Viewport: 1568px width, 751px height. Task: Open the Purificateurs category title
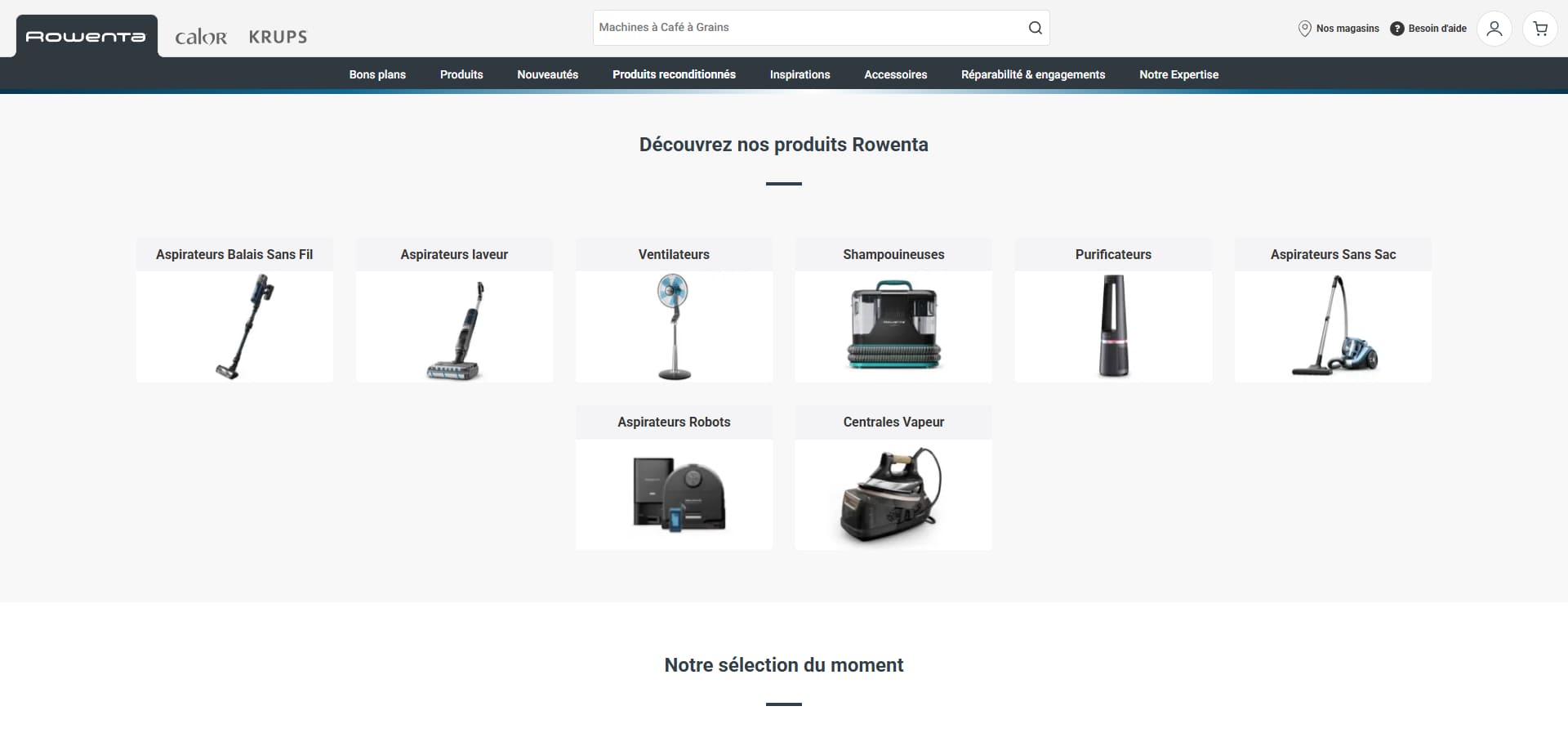tap(1113, 254)
